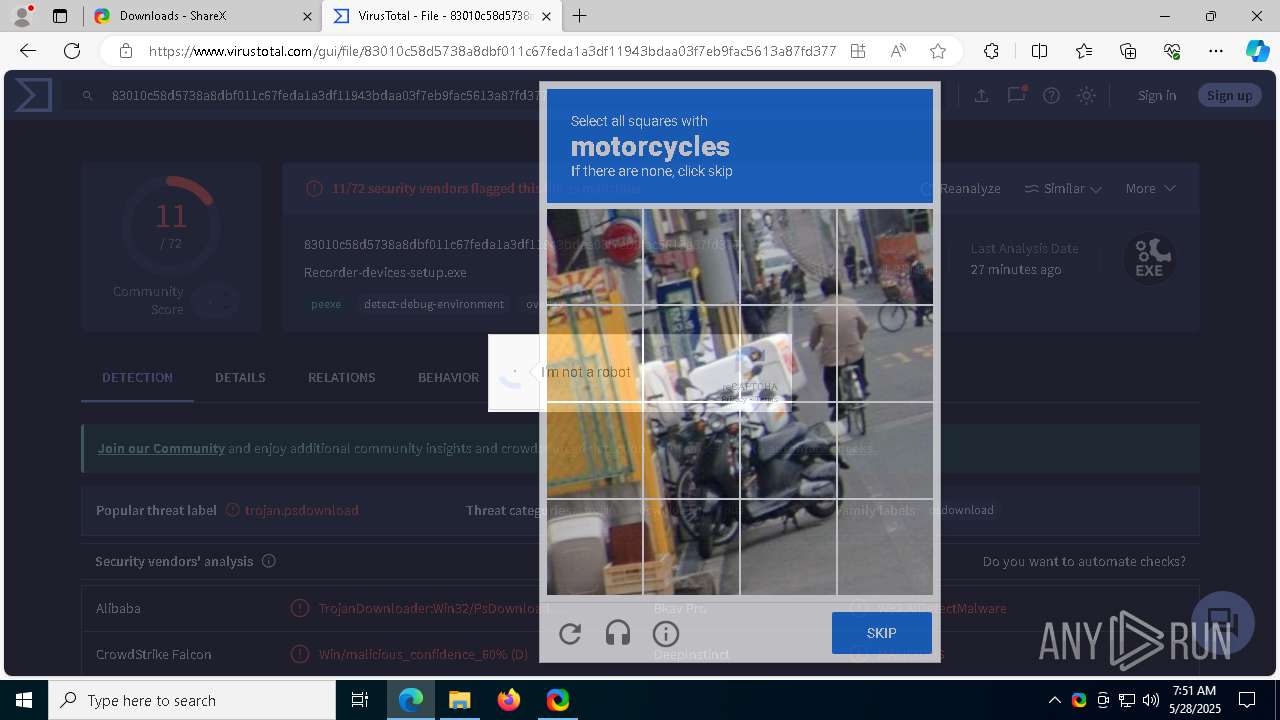The height and width of the screenshot is (720, 1280).
Task: Switch to the RELATIONS tab
Action: (x=342, y=377)
